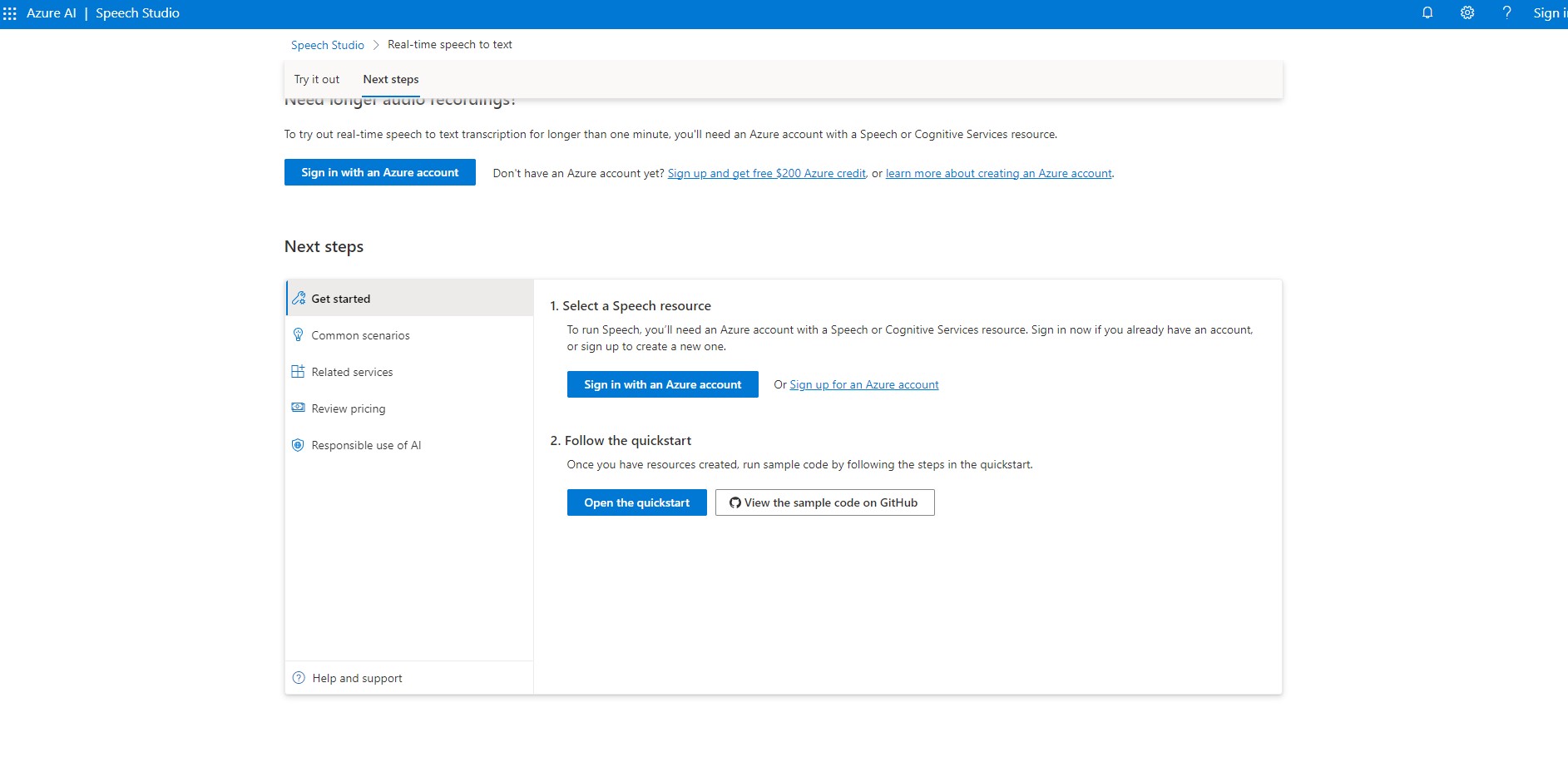Click the Responsible use of AI shield icon
Image resolution: width=1568 pixels, height=767 pixels.
tap(298, 445)
